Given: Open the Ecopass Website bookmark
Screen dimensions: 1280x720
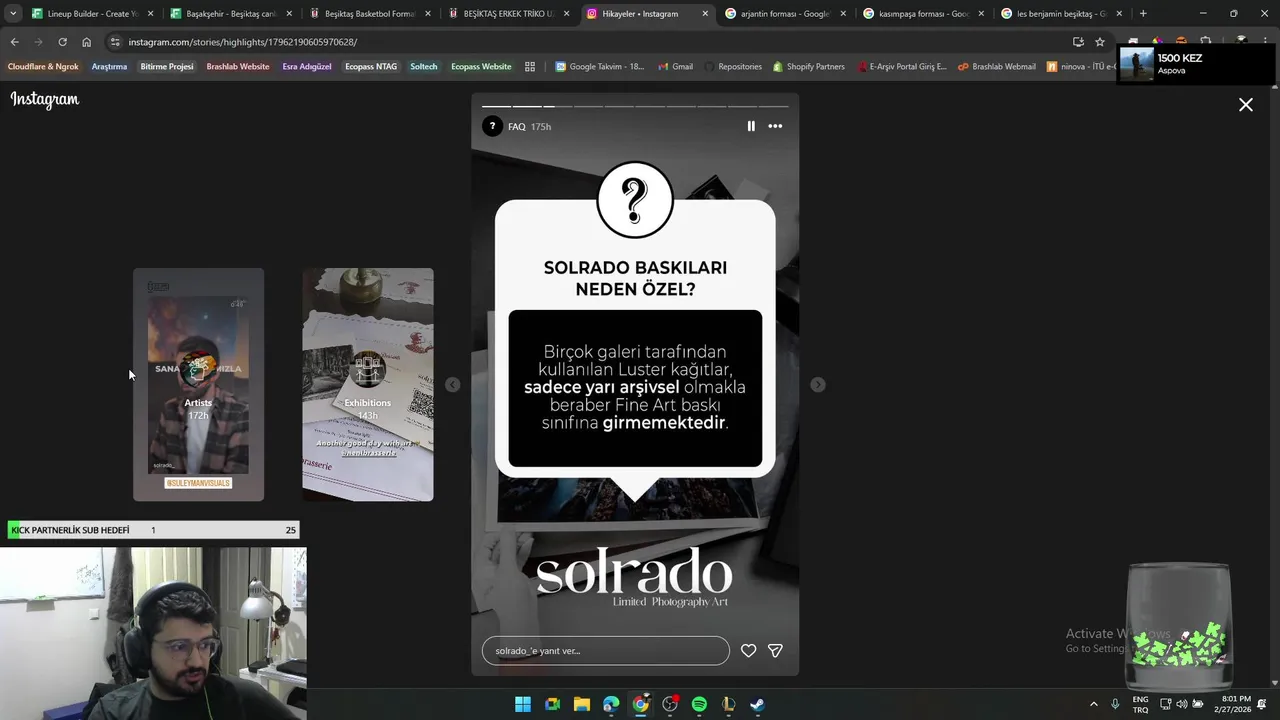Looking at the screenshot, I should [x=481, y=67].
